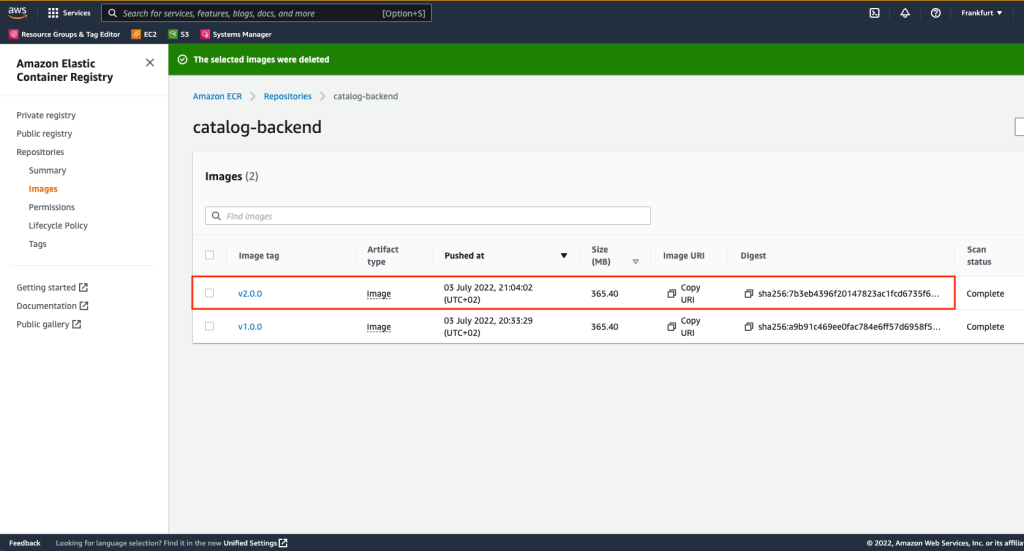The width and height of the screenshot is (1024, 551).
Task: Open the Public gallery external link
Action: coord(48,324)
